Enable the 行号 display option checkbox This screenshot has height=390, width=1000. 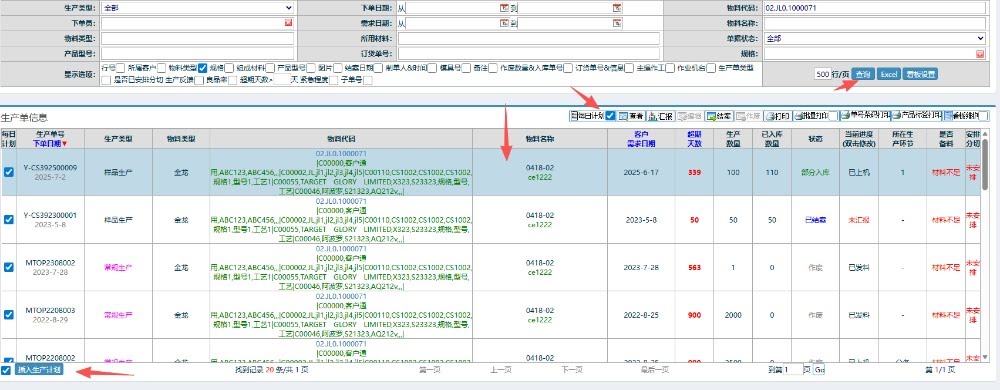121,68
